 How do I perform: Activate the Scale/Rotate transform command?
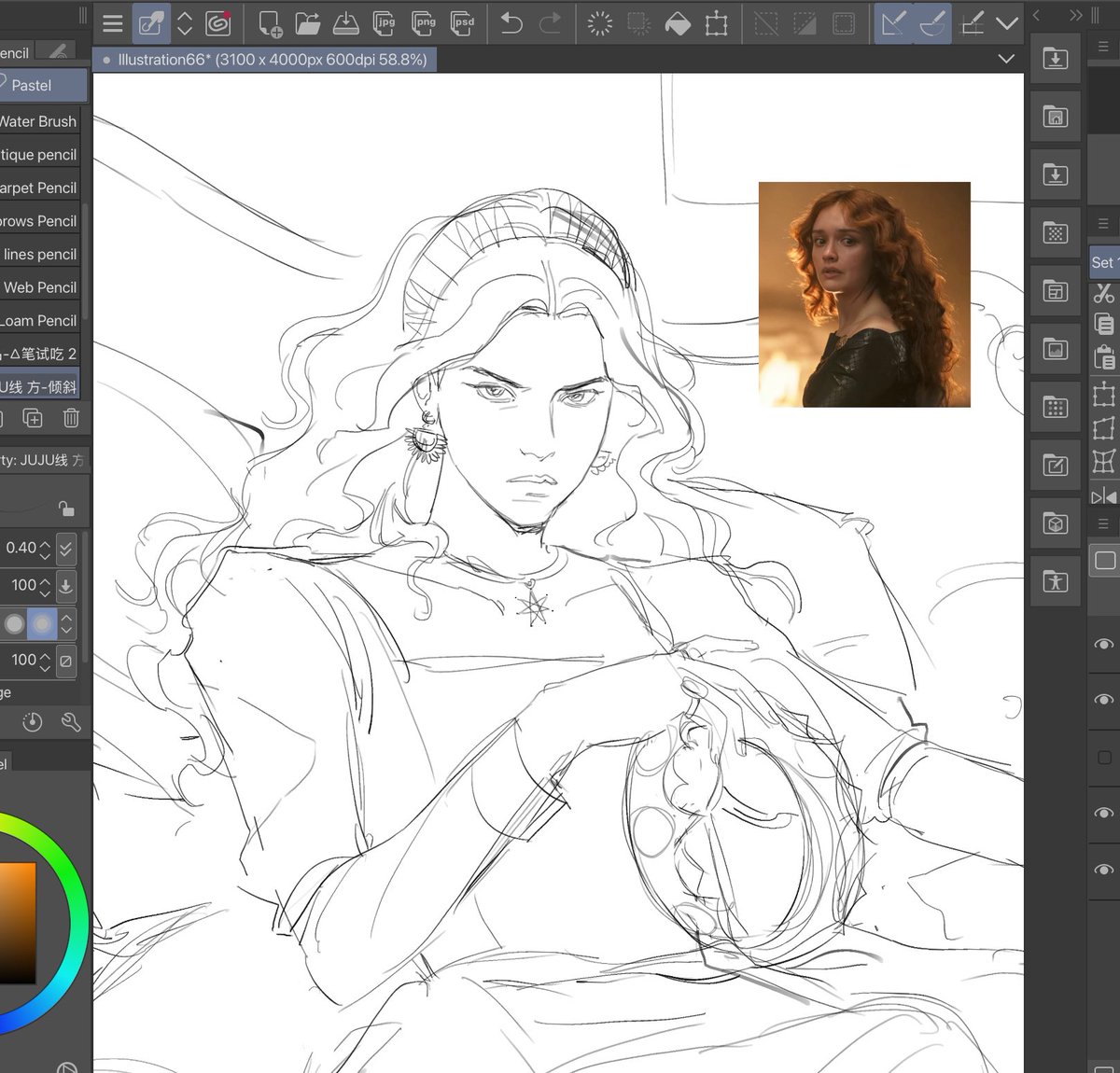point(717,24)
